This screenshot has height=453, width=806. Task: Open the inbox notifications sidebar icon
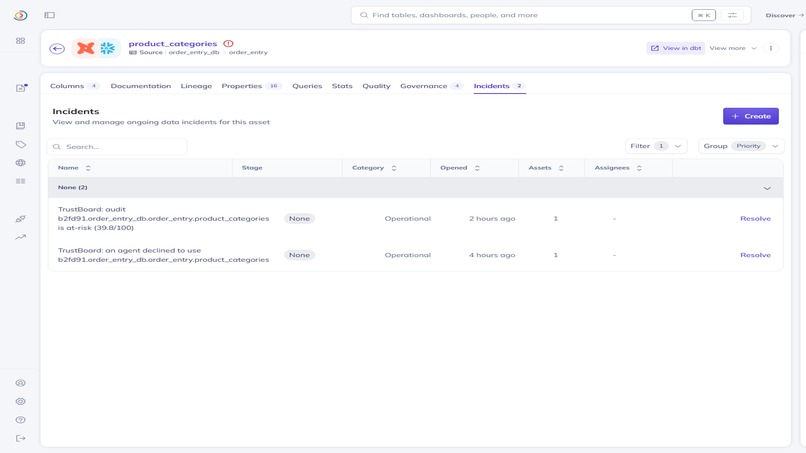(21, 88)
